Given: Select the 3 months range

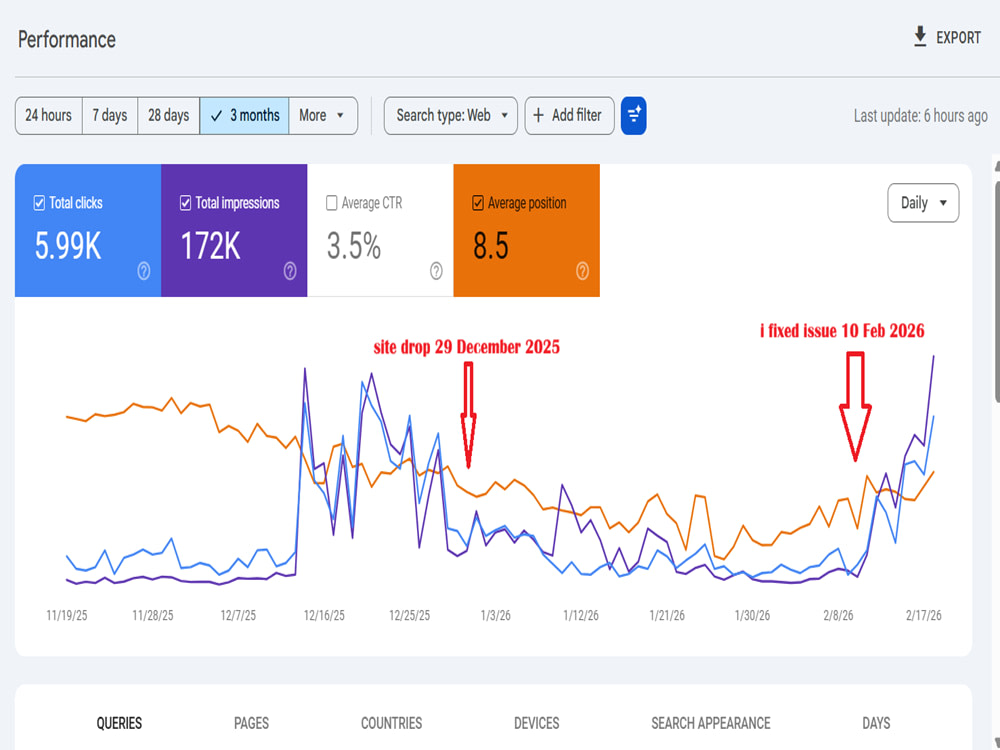Looking at the screenshot, I should [244, 115].
